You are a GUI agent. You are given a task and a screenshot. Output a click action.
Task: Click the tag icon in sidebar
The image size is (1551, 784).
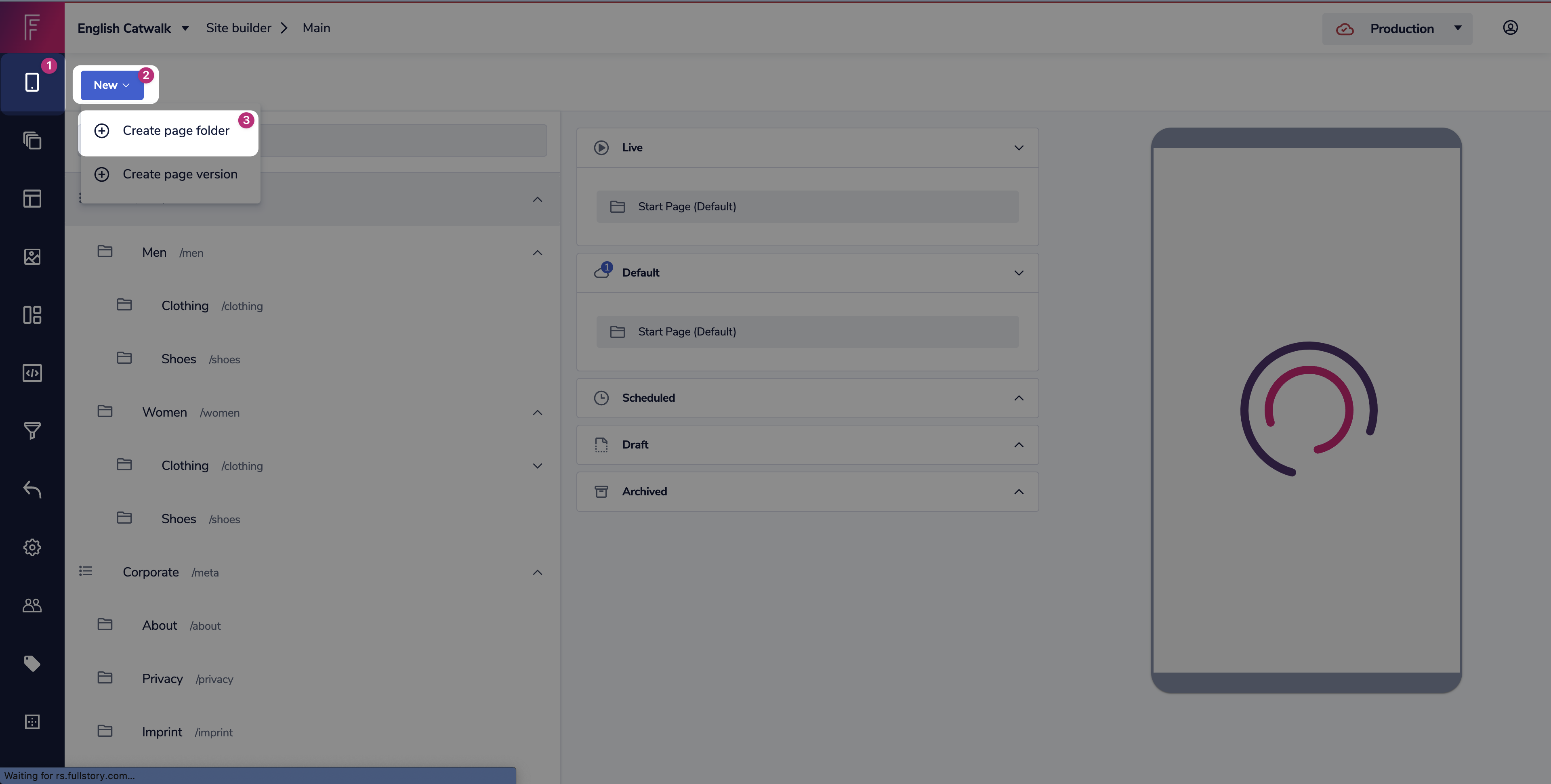click(x=32, y=663)
